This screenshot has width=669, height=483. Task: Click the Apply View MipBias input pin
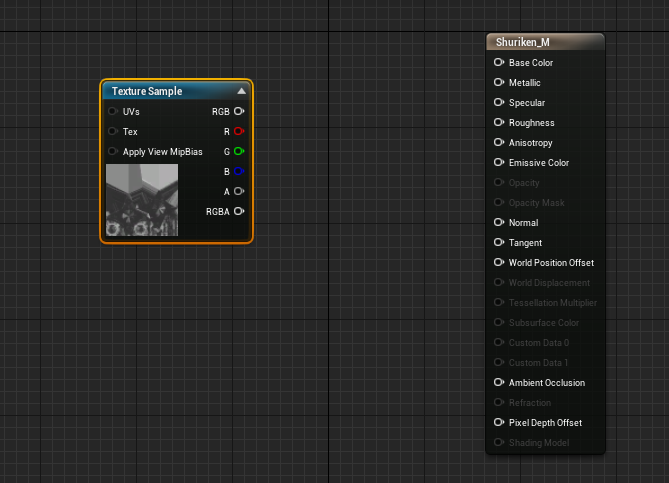point(113,152)
